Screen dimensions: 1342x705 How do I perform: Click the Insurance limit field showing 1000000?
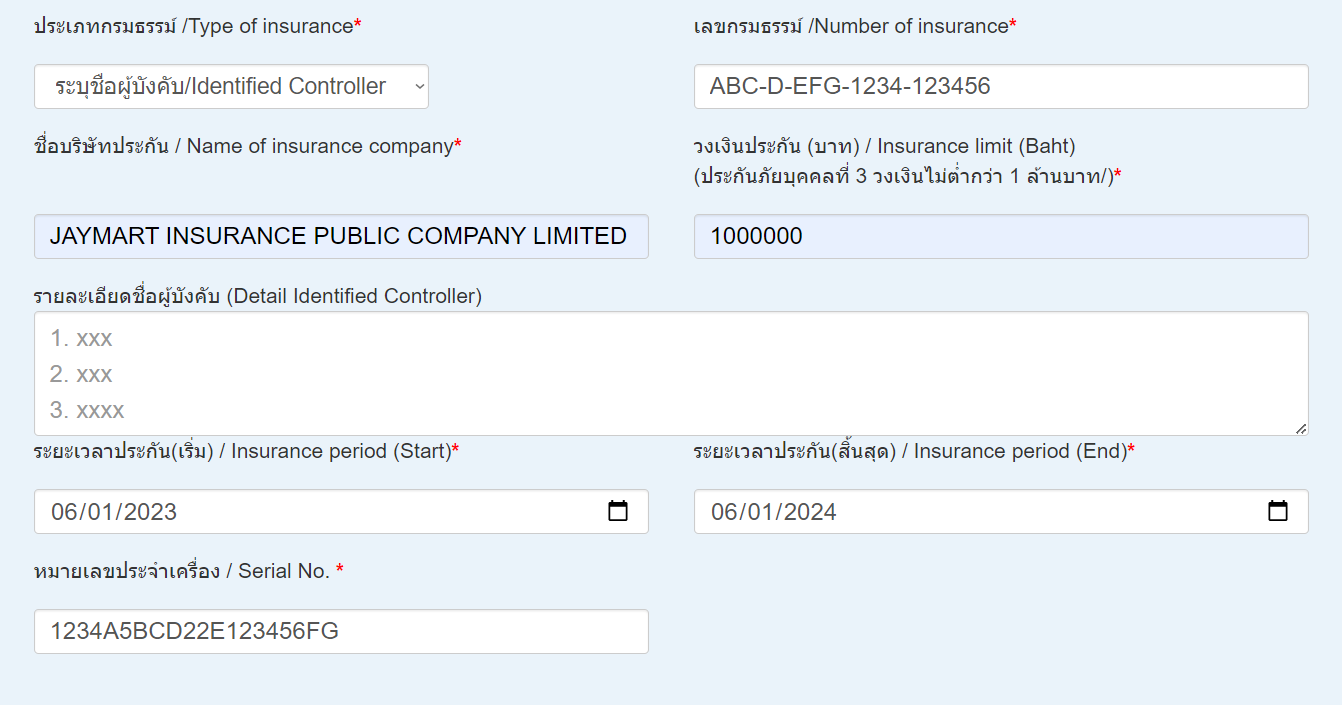[x=1000, y=237]
